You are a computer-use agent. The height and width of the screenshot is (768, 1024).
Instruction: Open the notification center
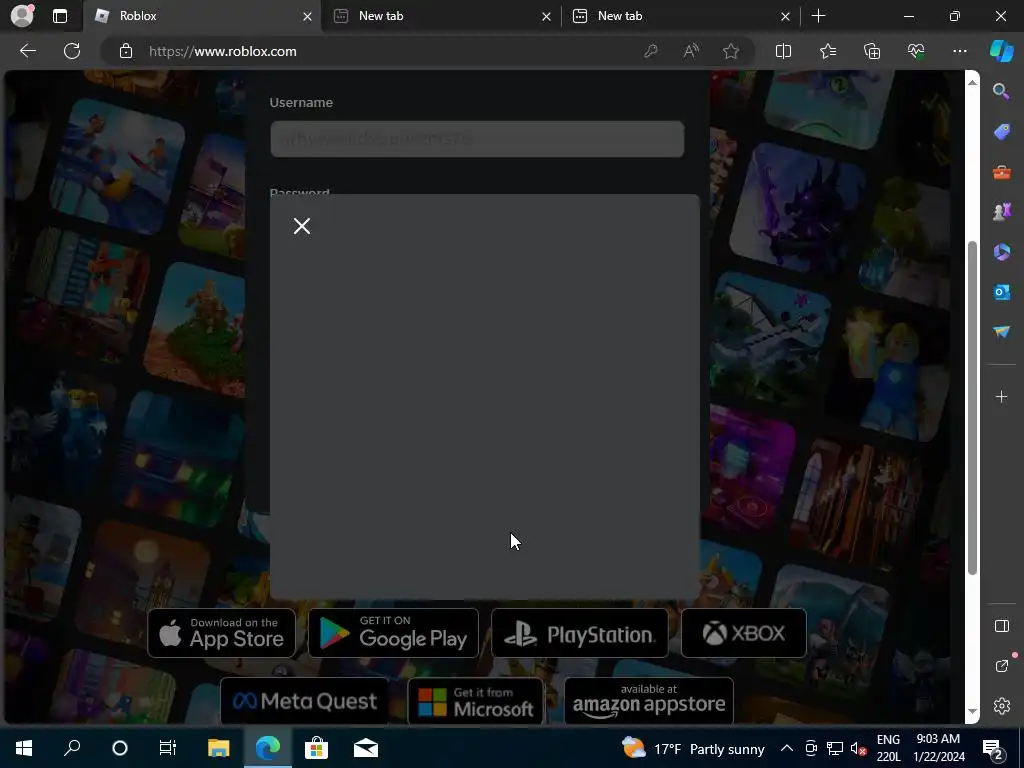click(993, 748)
